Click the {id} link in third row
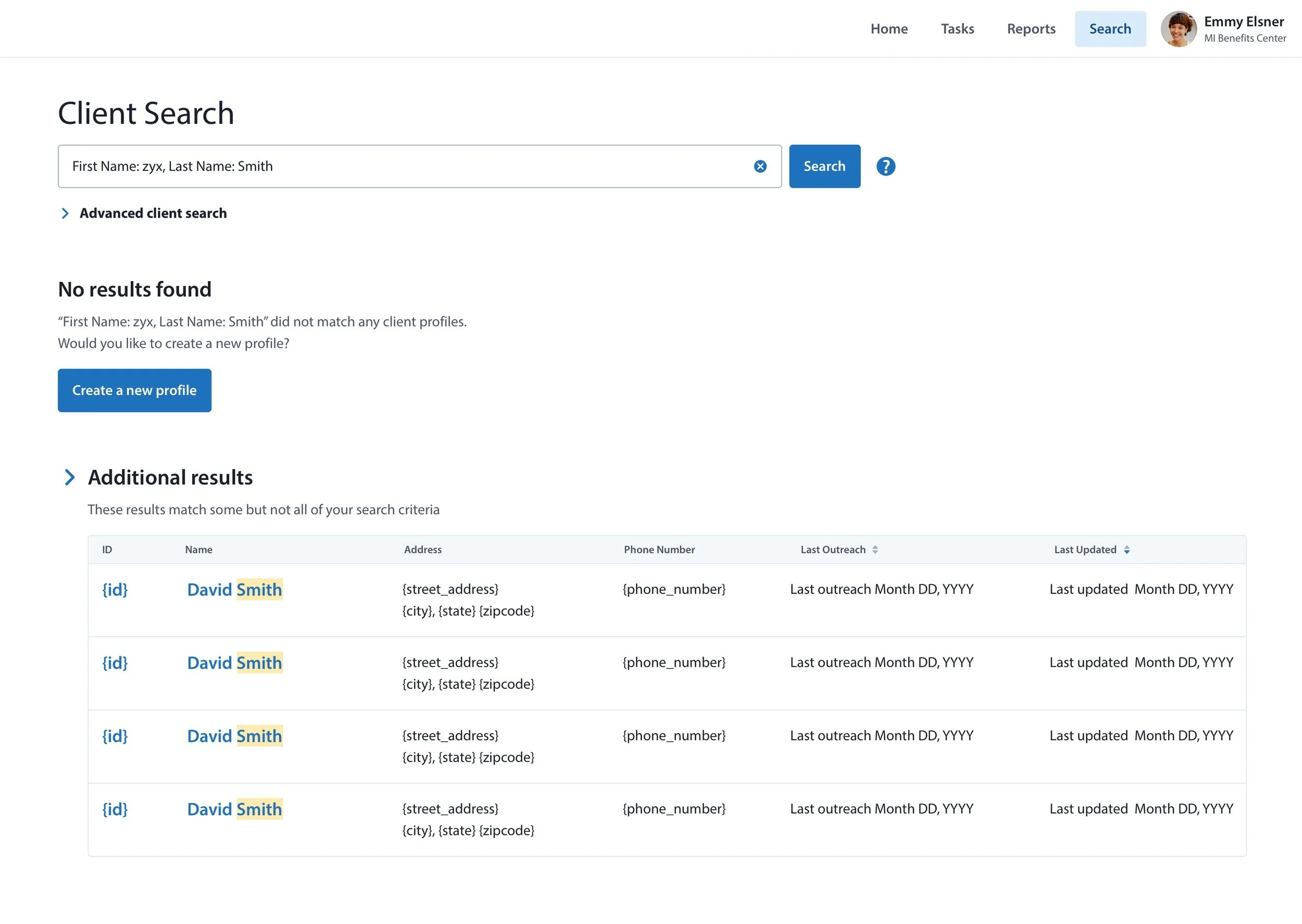 115,736
